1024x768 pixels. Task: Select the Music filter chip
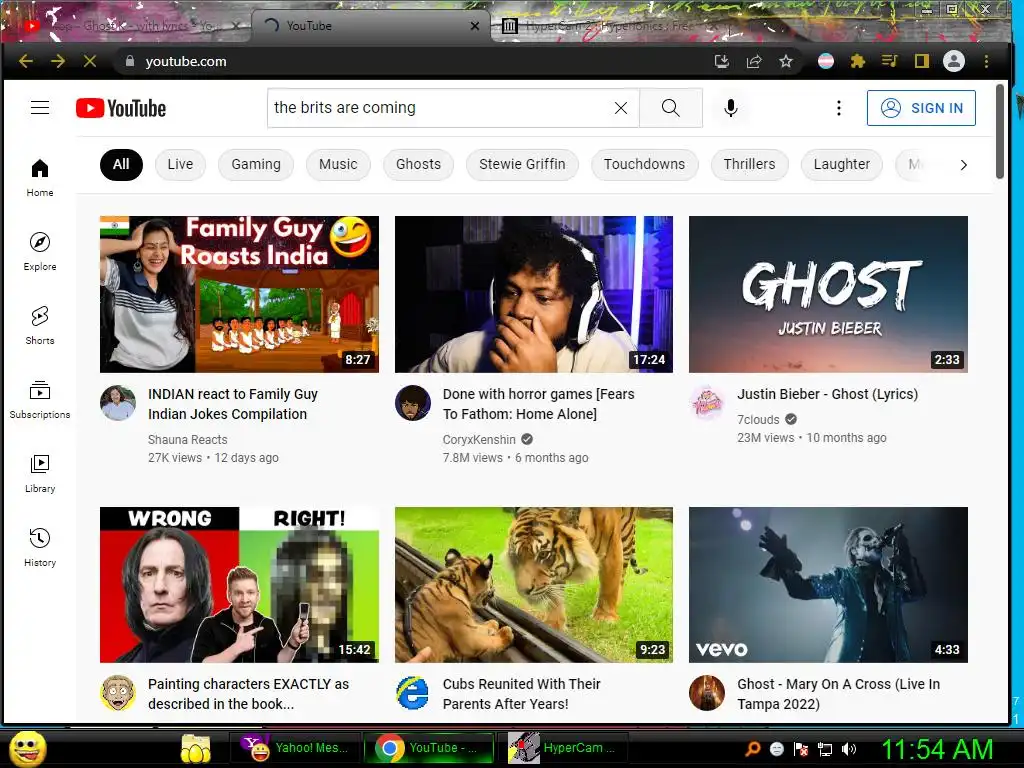click(x=338, y=164)
